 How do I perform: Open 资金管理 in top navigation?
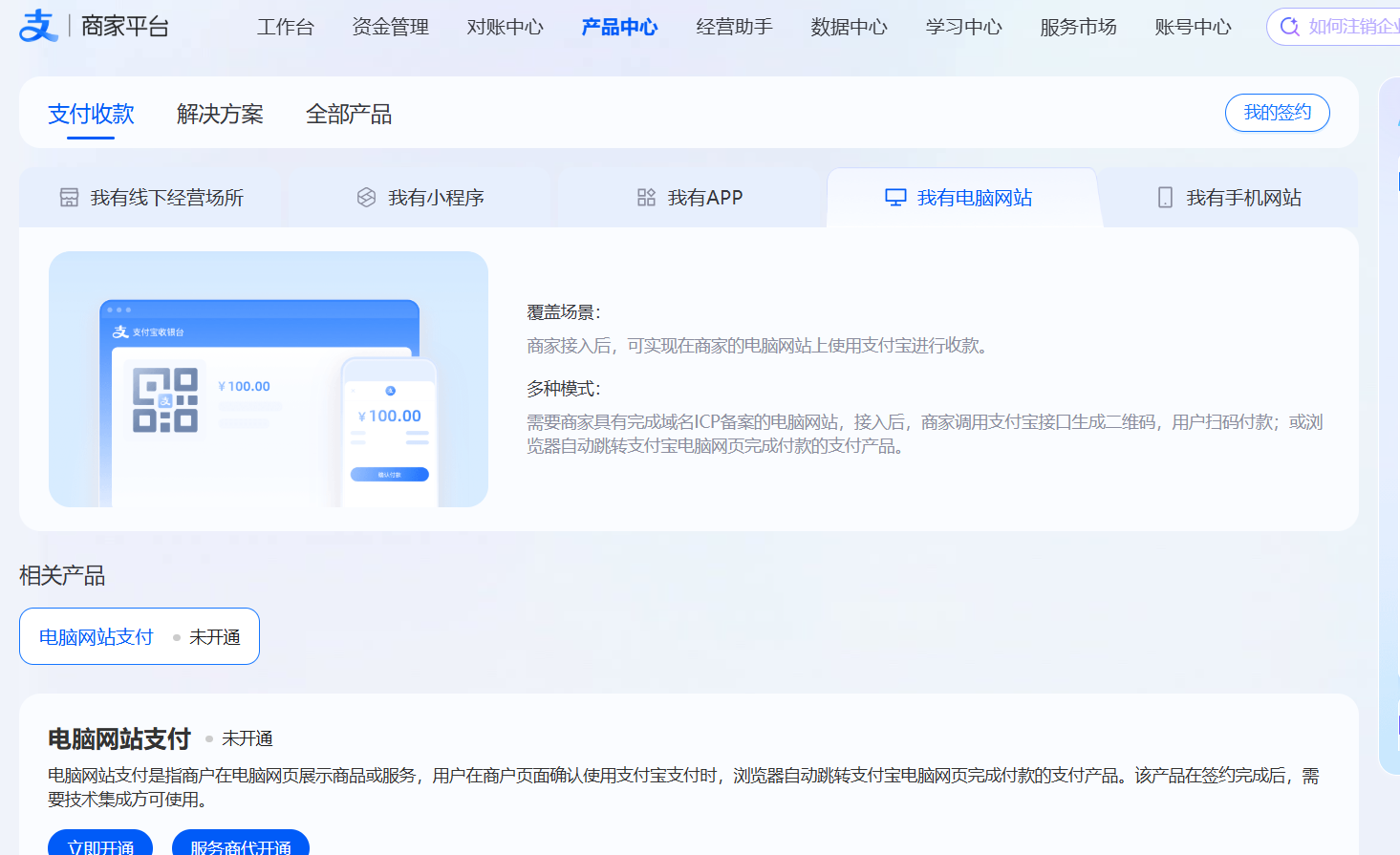click(390, 27)
